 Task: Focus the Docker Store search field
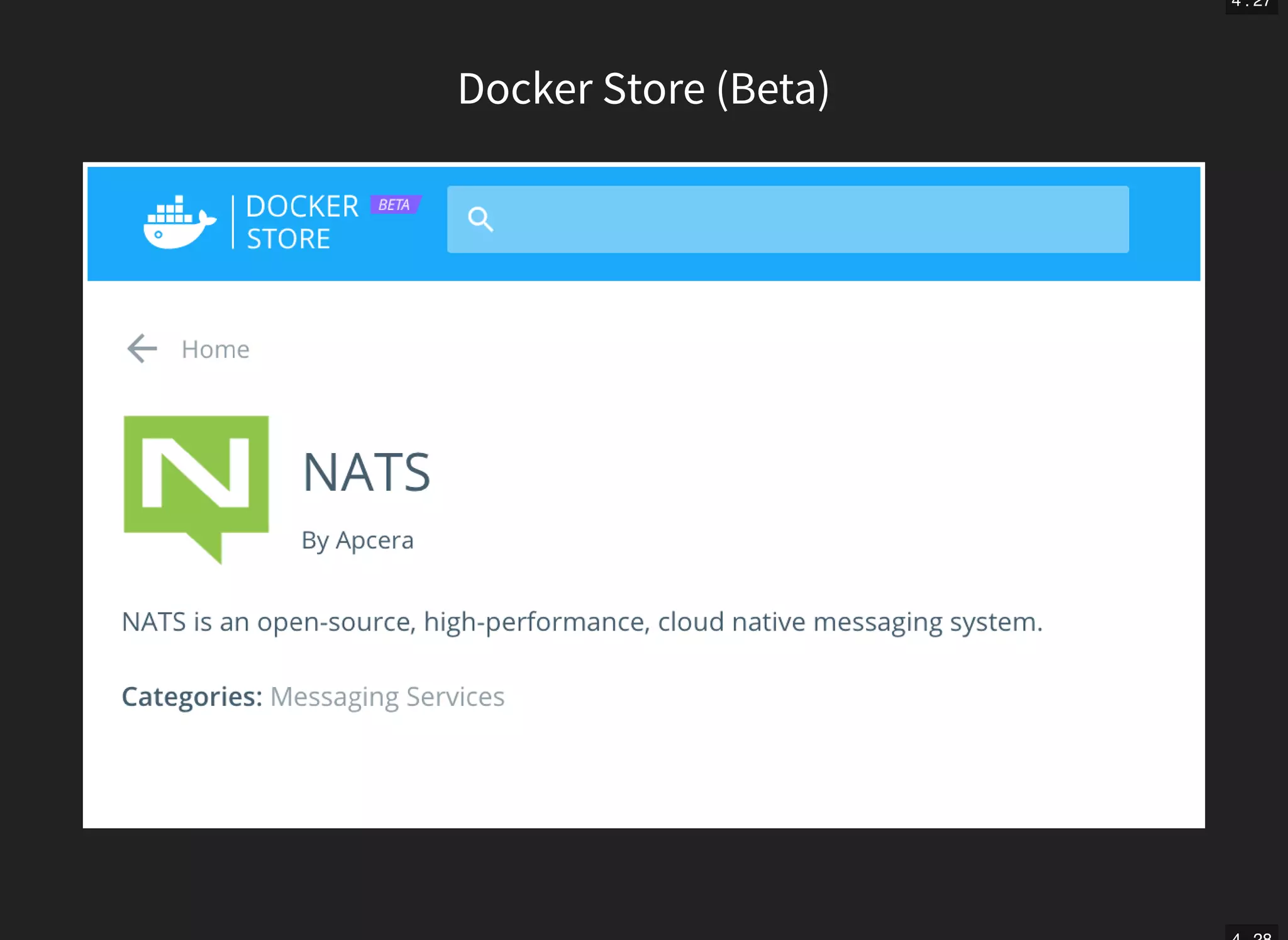788,220
